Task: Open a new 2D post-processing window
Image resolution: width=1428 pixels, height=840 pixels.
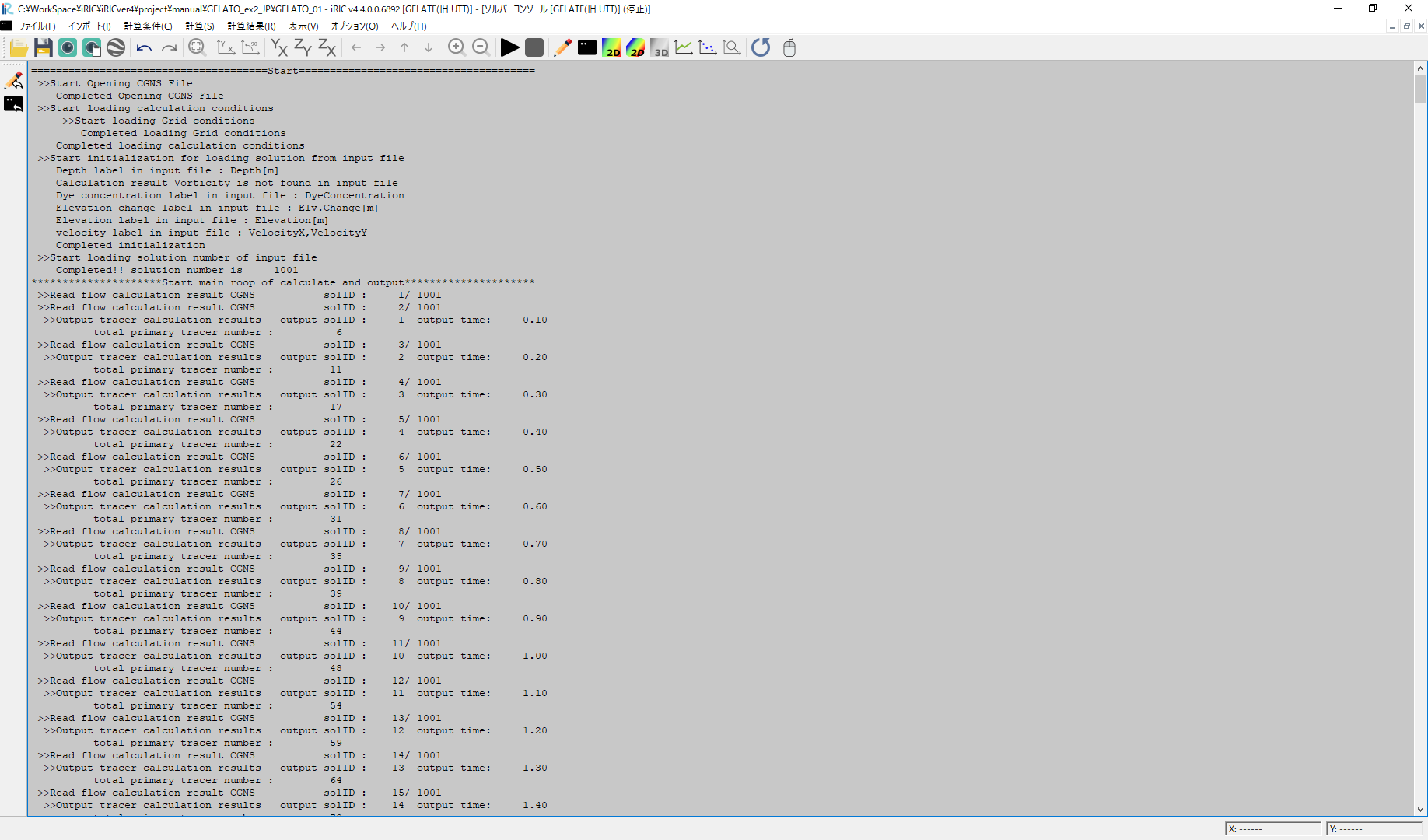Action: point(611,48)
